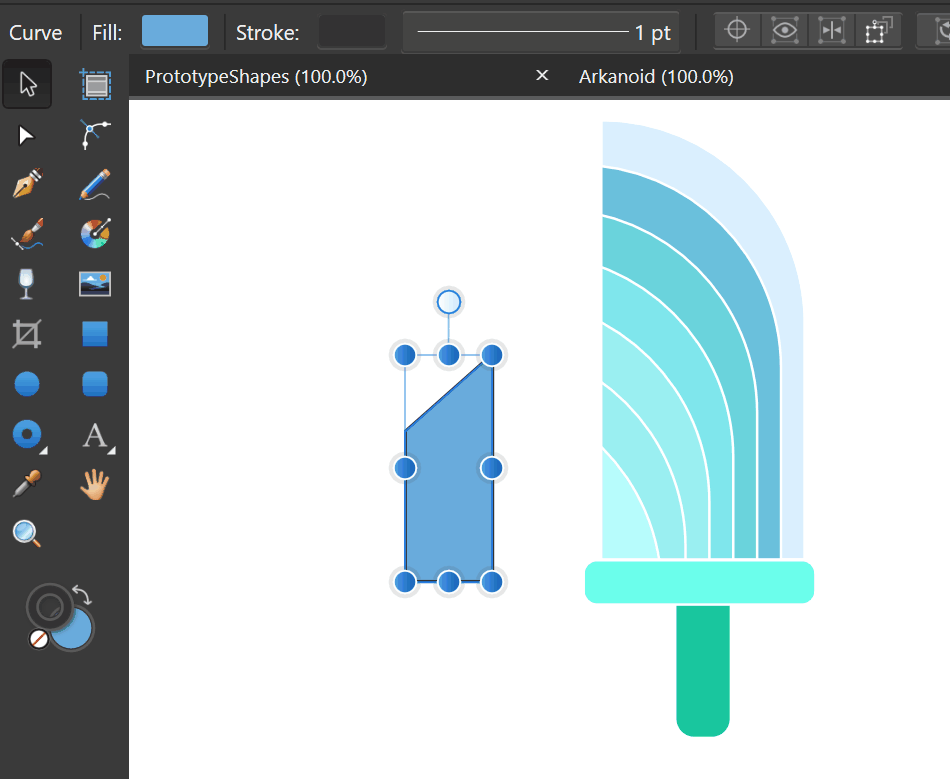Select the Transparency wine glass tool
The width and height of the screenshot is (950, 779).
[27, 284]
